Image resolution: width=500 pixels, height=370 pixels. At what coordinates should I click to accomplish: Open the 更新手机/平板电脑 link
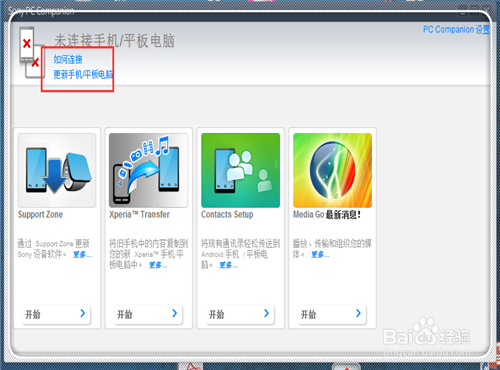pyautogui.click(x=83, y=74)
